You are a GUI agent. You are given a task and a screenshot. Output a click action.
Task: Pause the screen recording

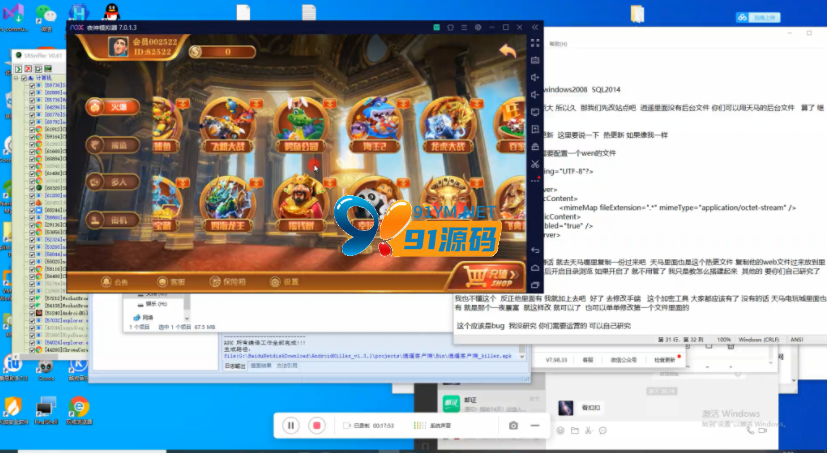(x=291, y=425)
